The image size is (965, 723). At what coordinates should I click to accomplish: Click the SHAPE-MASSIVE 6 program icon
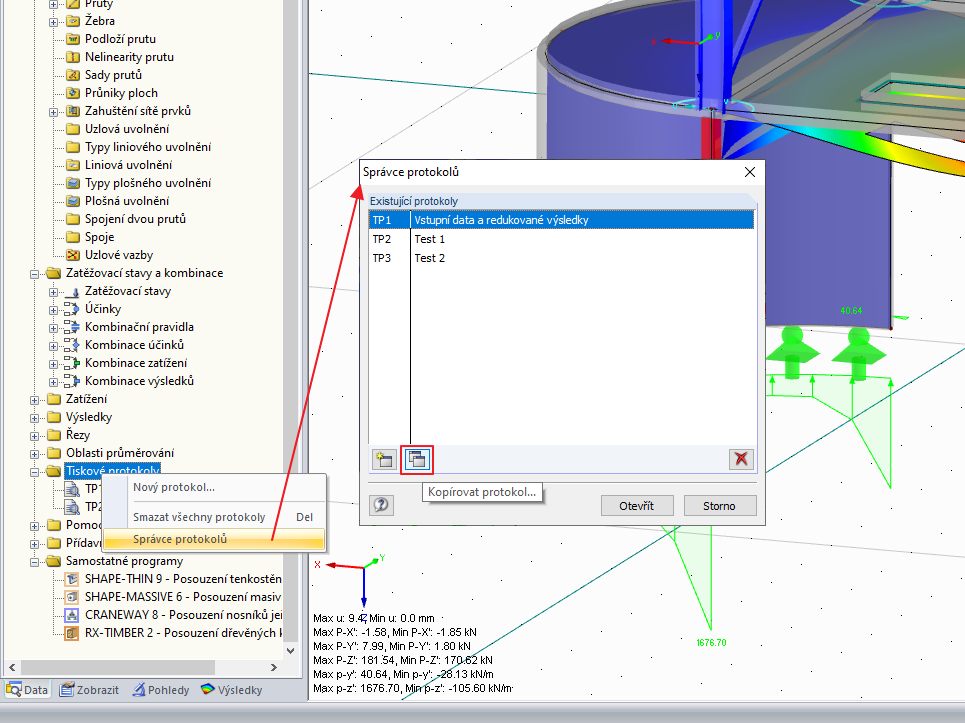click(73, 597)
